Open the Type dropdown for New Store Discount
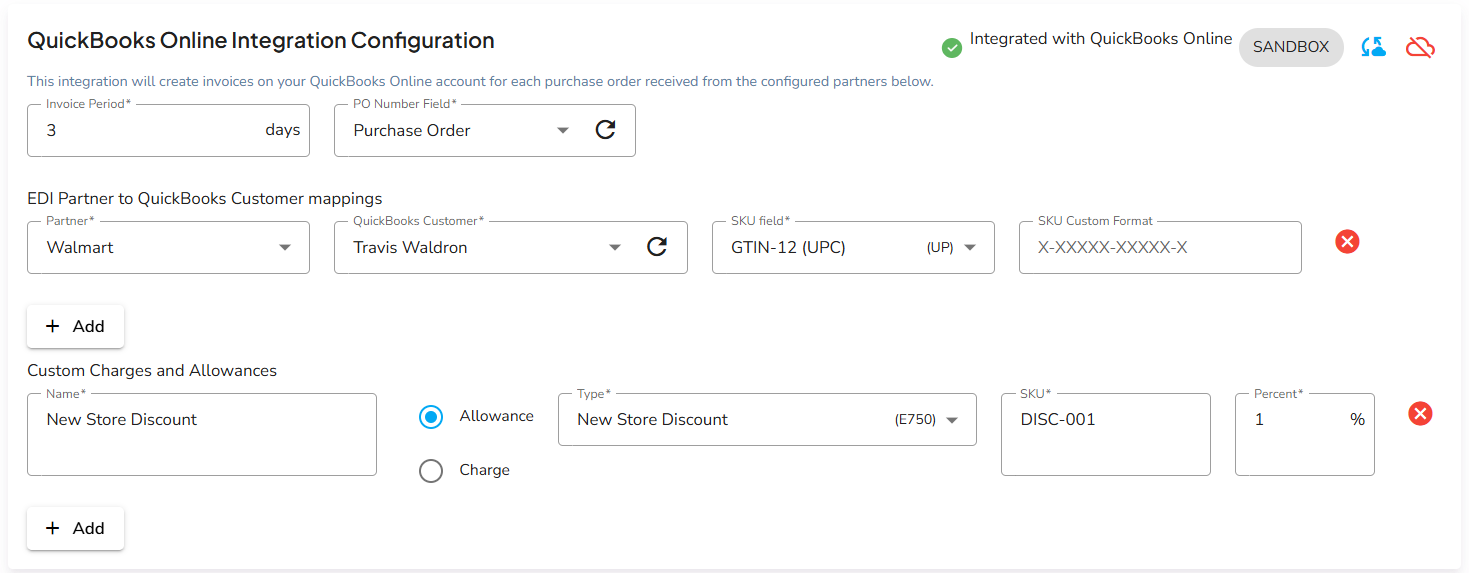 coord(767,419)
